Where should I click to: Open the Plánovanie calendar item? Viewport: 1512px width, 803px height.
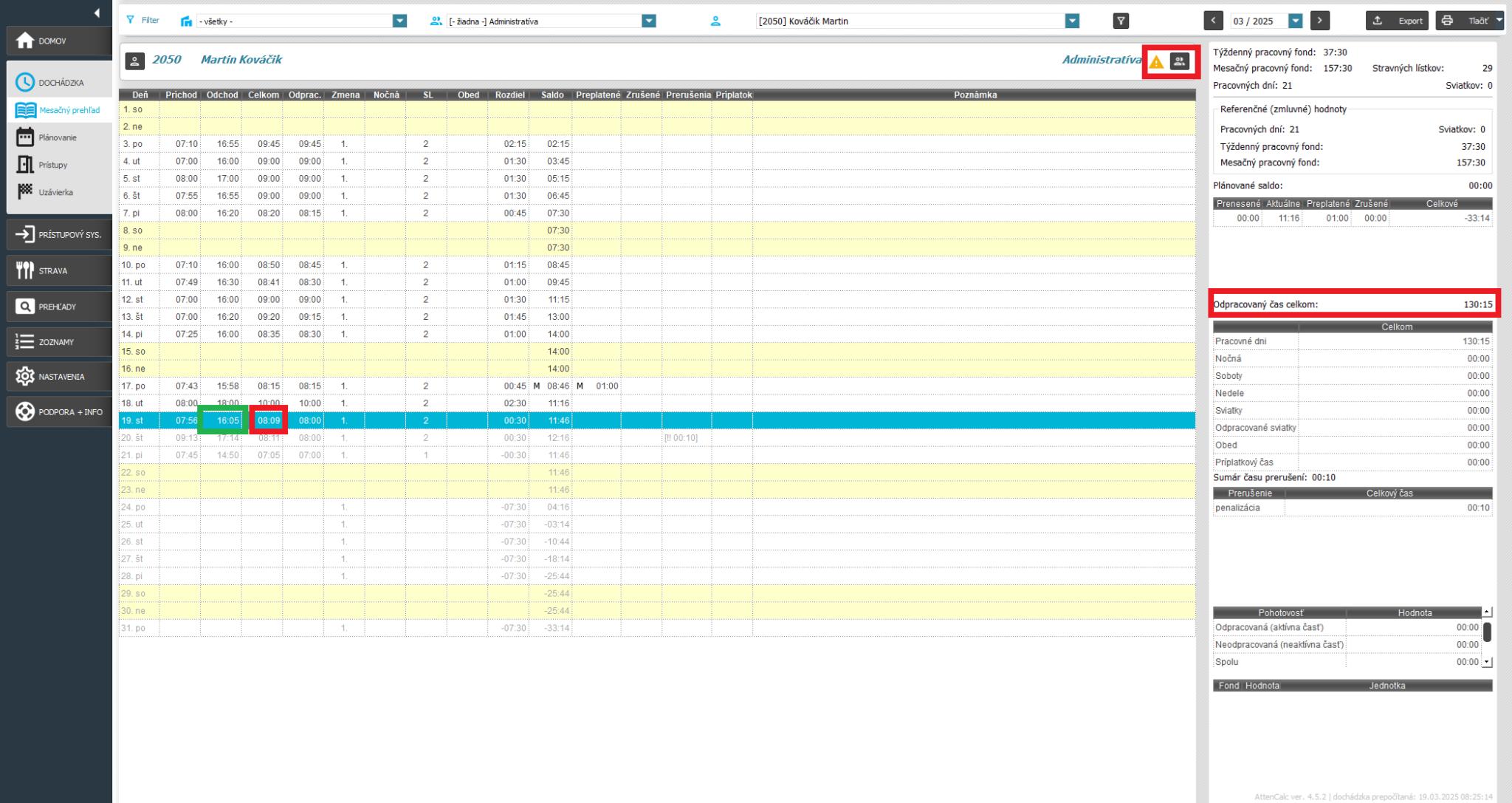[57, 137]
